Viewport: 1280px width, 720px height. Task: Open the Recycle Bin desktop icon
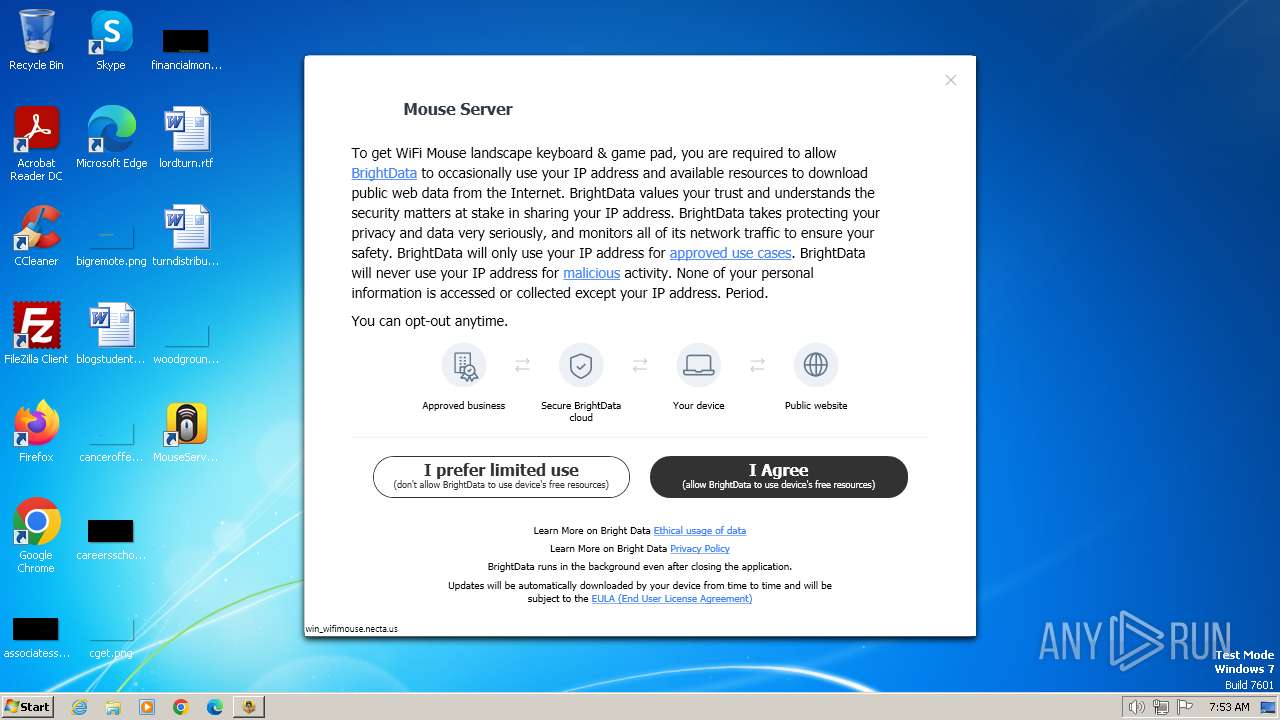pos(36,40)
